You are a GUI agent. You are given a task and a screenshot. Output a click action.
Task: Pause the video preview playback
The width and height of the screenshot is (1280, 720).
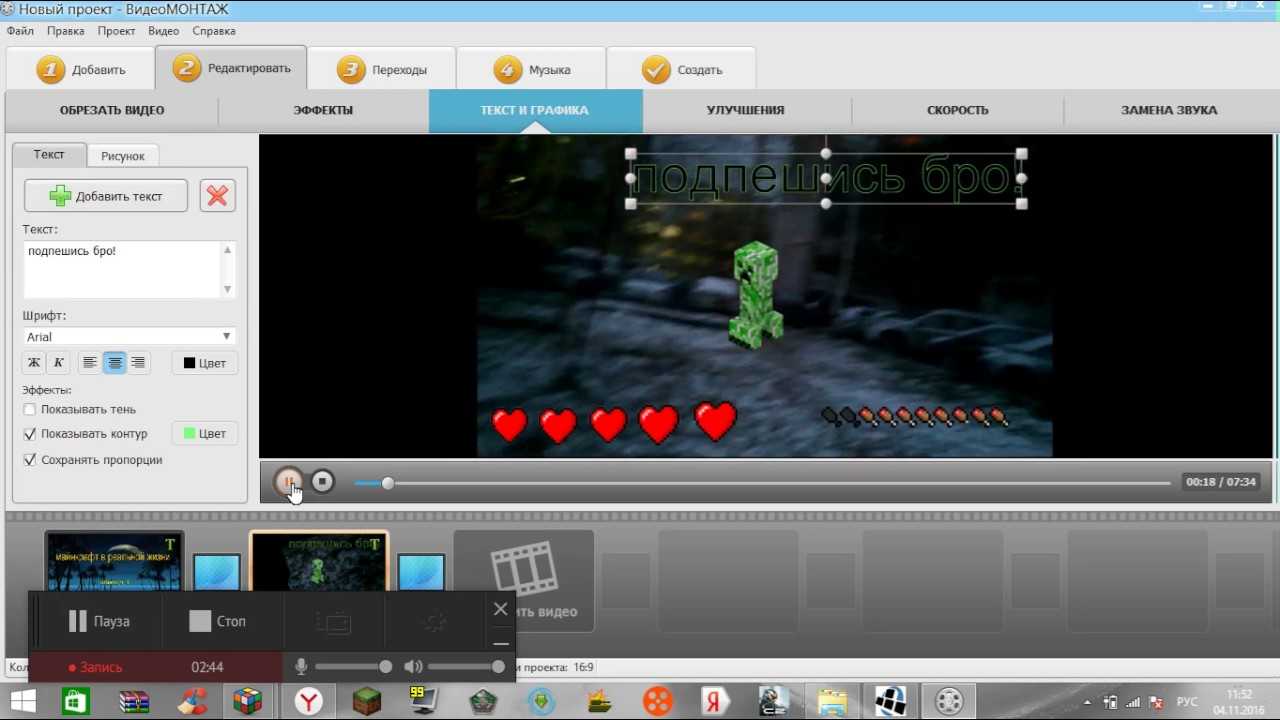pyautogui.click(x=289, y=482)
